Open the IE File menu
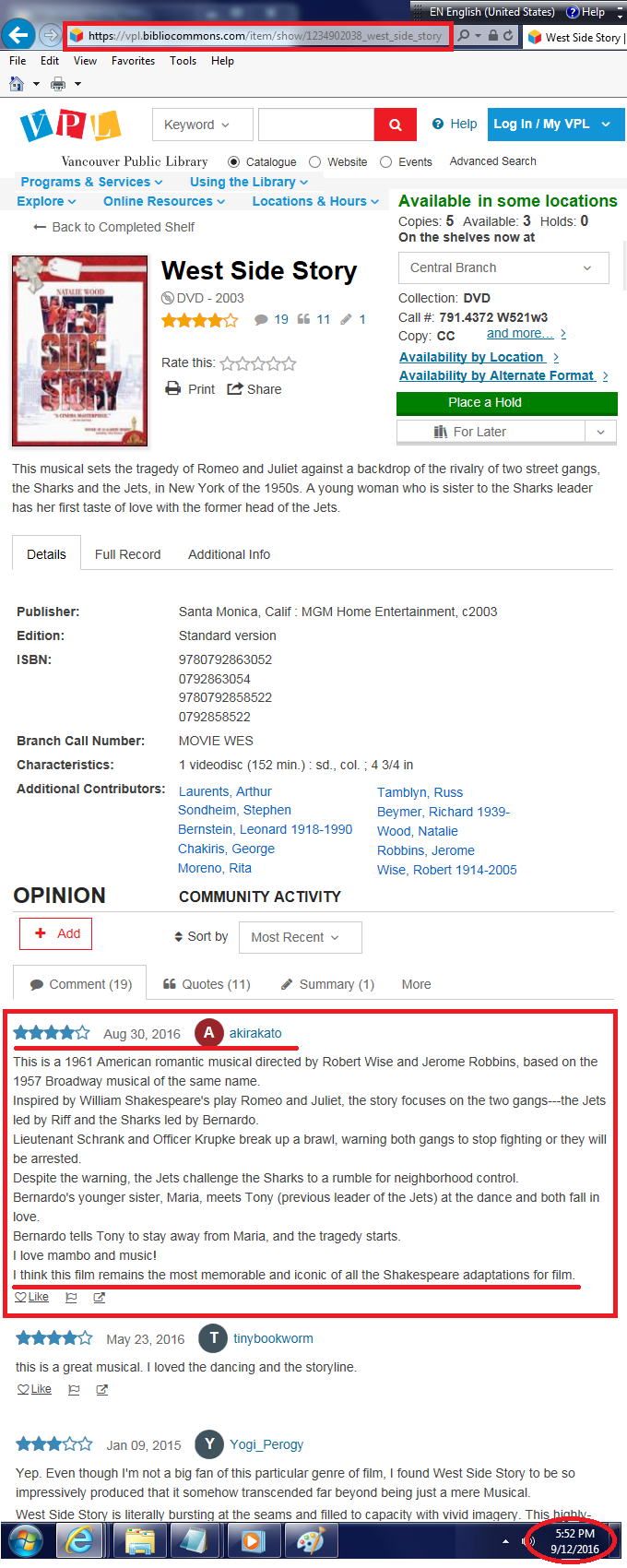This screenshot has width=627, height=1568. (18, 61)
